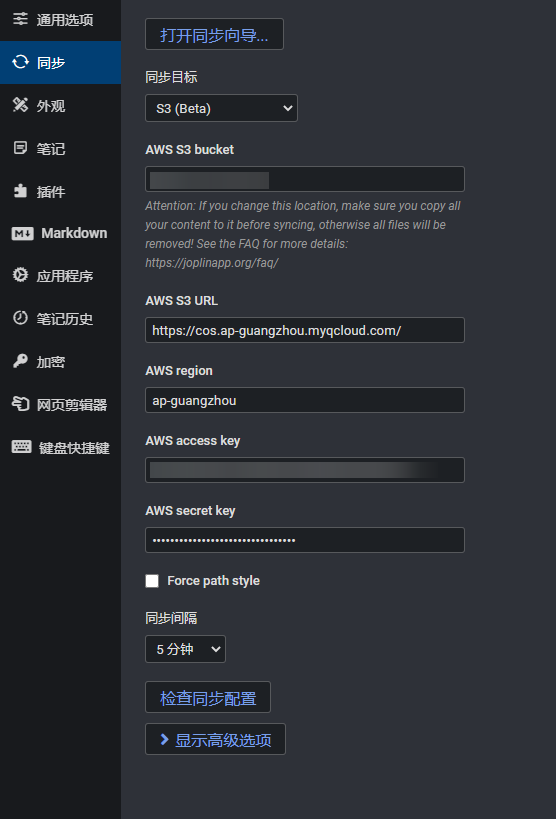The width and height of the screenshot is (556, 819).
Task: Click the Markdown M-arrow icon
Action: pos(22,233)
